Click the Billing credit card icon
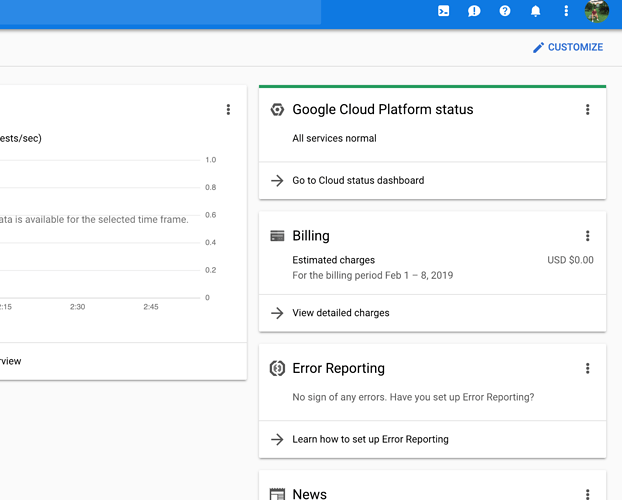This screenshot has width=622, height=500. click(x=277, y=236)
